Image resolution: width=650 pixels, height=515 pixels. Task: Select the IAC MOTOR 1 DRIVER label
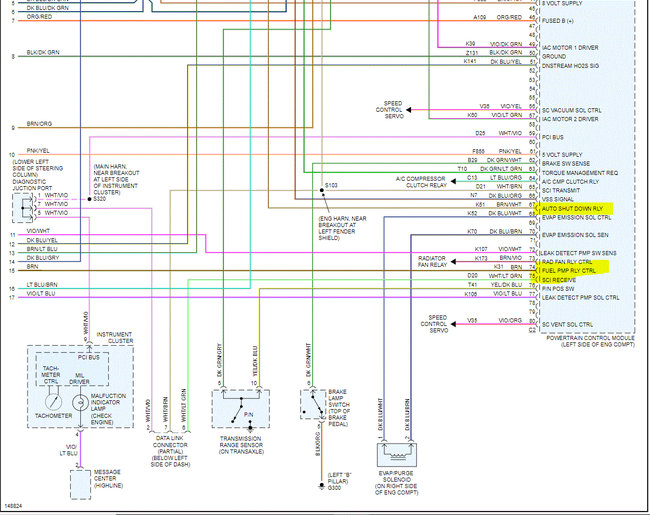pos(570,48)
